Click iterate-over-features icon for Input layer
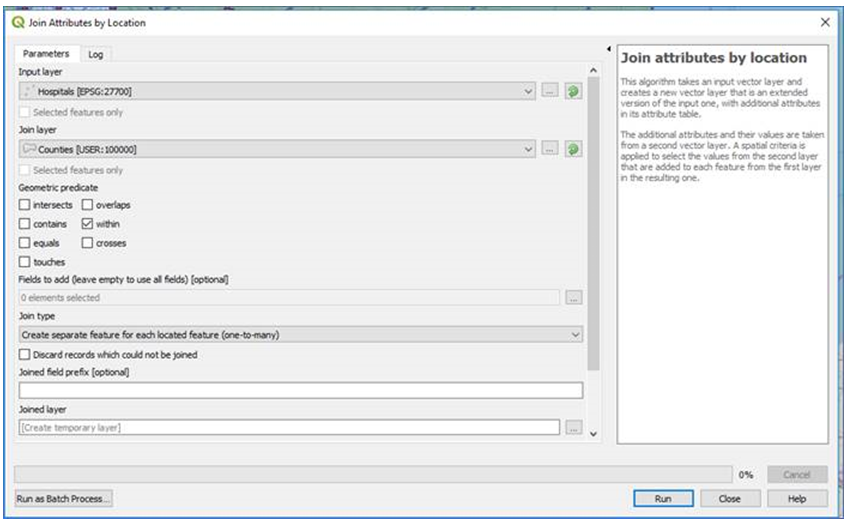Image resolution: width=847 pixels, height=525 pixels. click(x=573, y=91)
